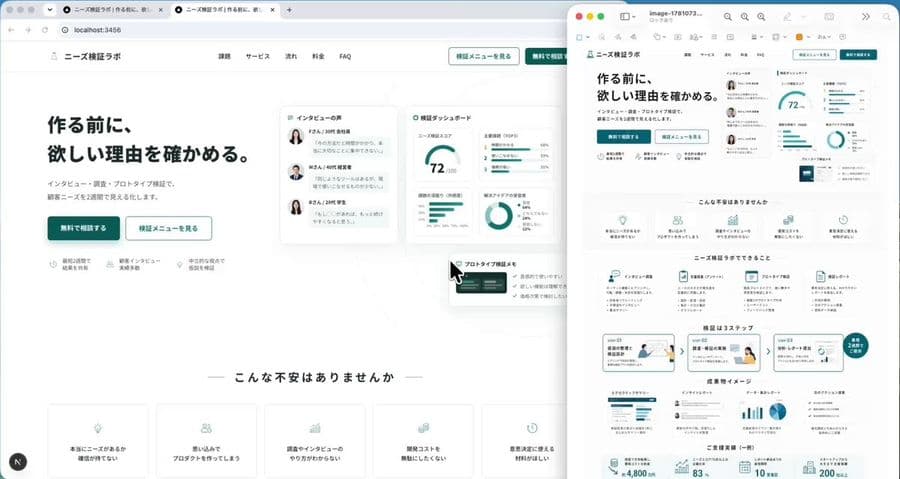
Task: Click the donut chart in browser dashboard
Action: click(x=499, y=216)
